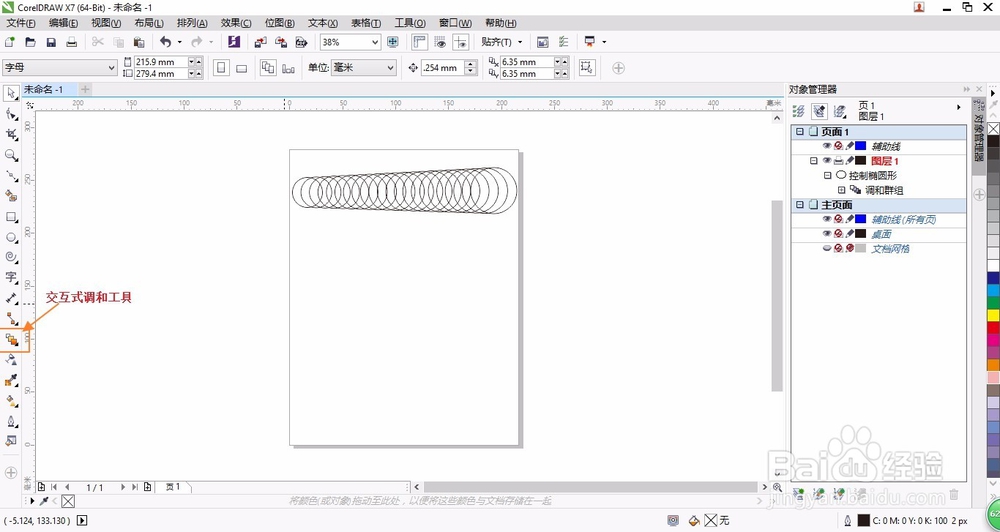The width and height of the screenshot is (1000, 532).
Task: Open the units 毫米 dropdown
Action: click(390, 67)
